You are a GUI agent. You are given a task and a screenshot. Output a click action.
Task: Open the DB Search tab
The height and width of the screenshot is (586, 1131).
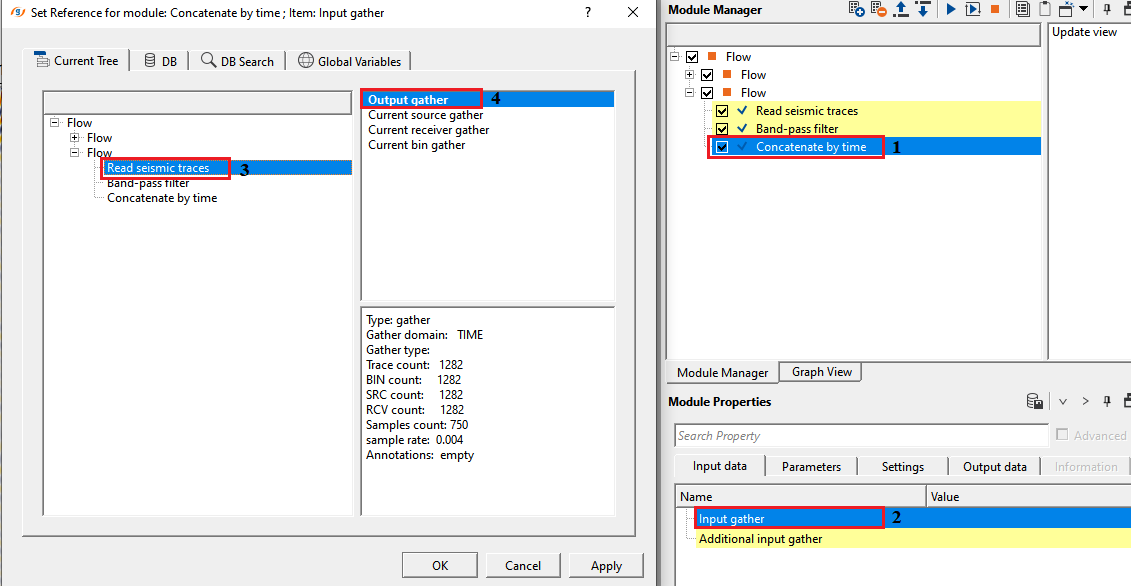[237, 61]
